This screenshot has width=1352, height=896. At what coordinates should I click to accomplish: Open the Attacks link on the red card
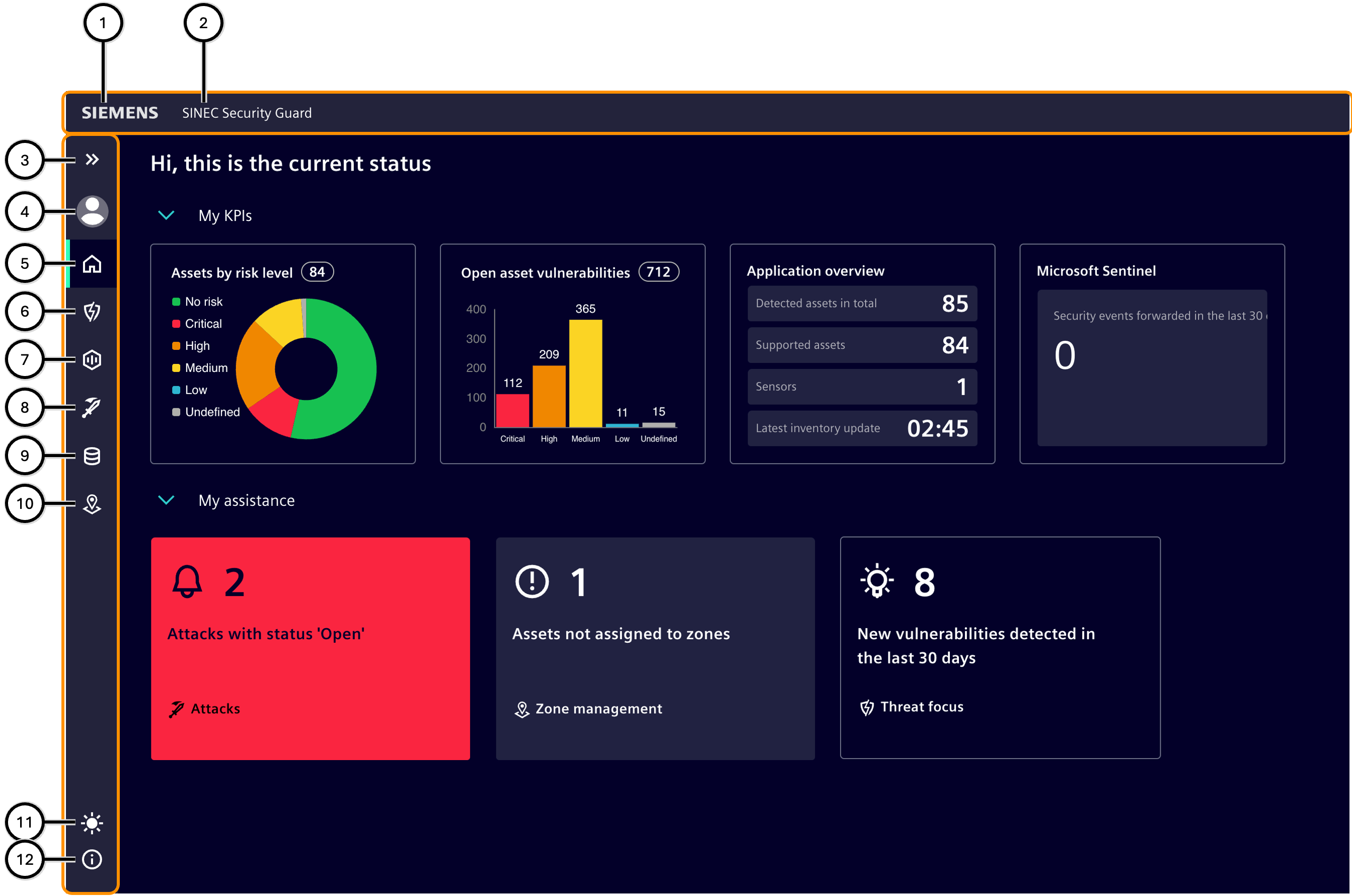click(204, 709)
